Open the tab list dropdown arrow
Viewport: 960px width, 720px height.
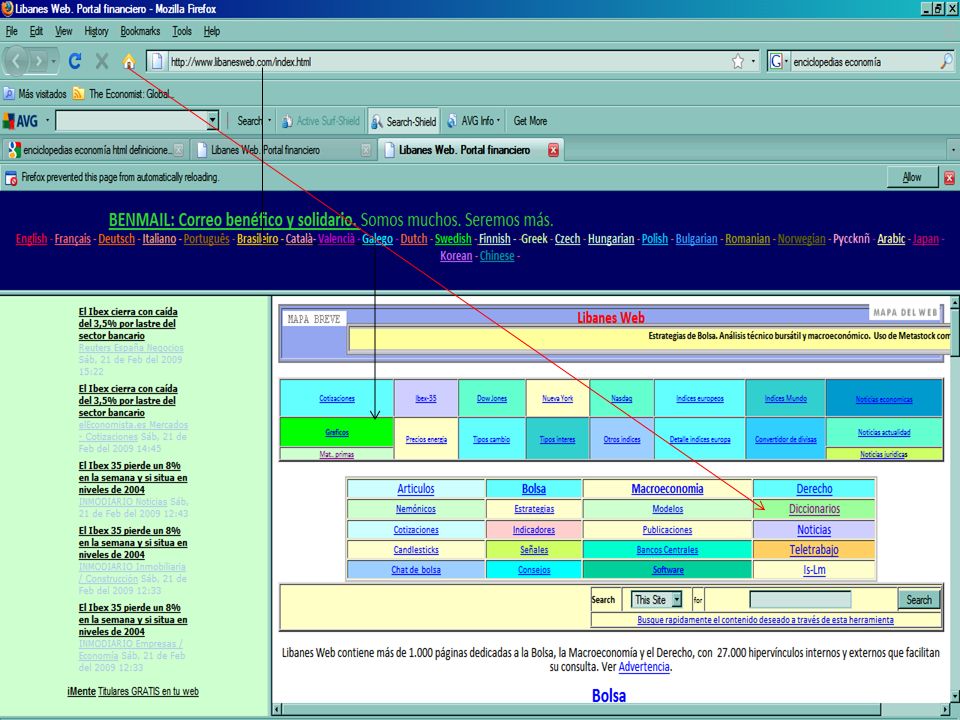tap(953, 150)
